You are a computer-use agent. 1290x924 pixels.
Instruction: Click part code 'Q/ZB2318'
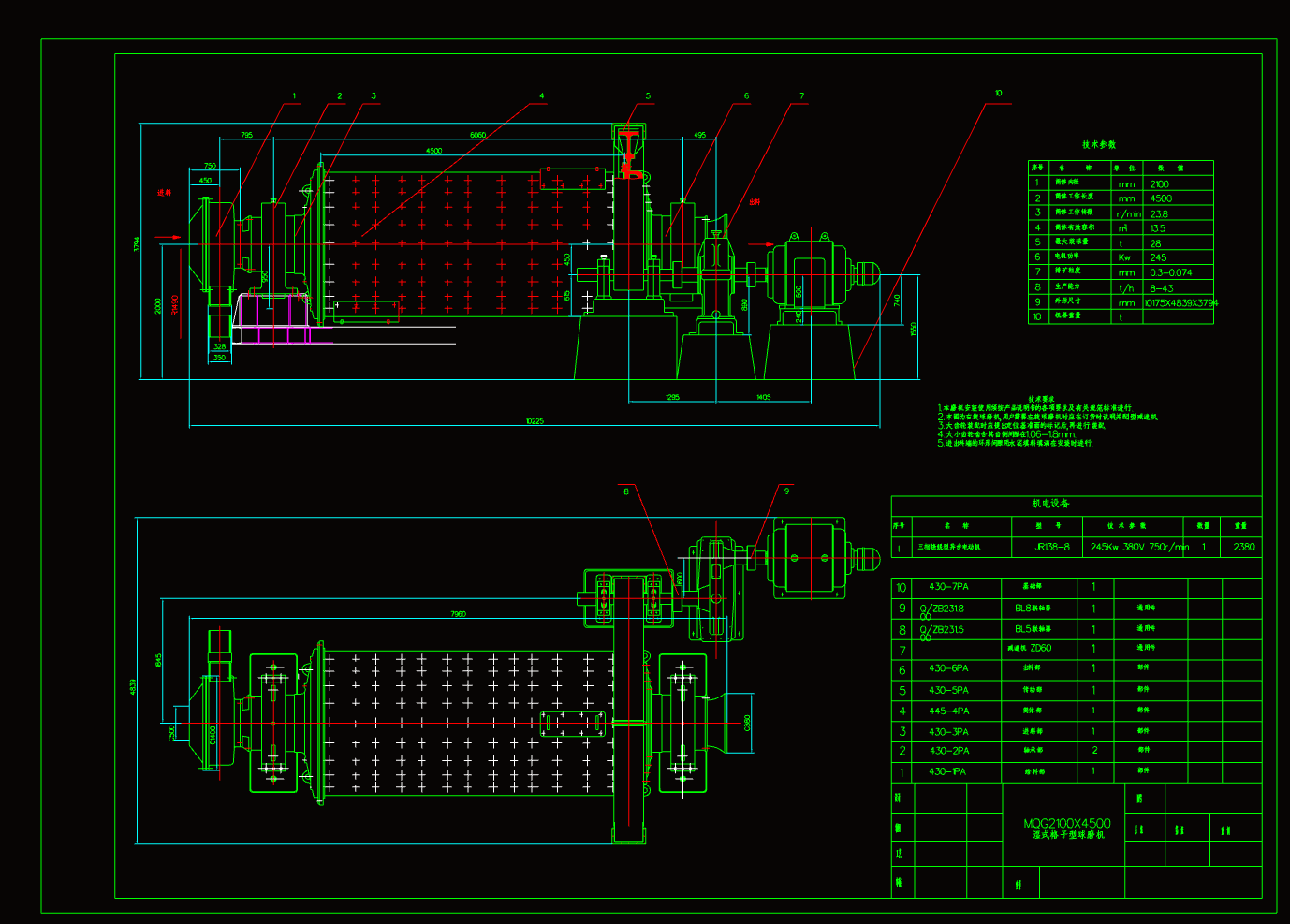click(x=942, y=609)
